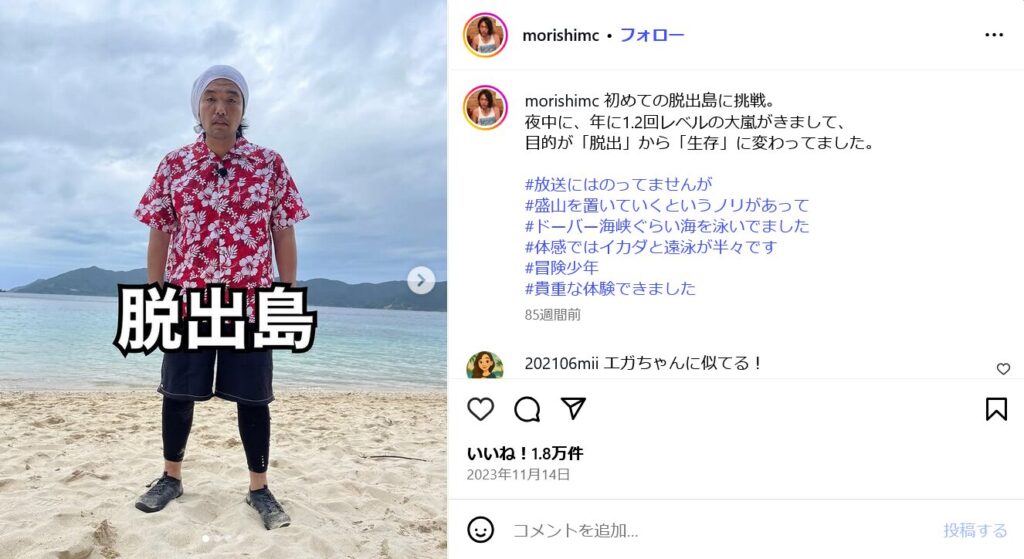Open comments via speech bubble icon
The height and width of the screenshot is (559, 1024).
527,409
